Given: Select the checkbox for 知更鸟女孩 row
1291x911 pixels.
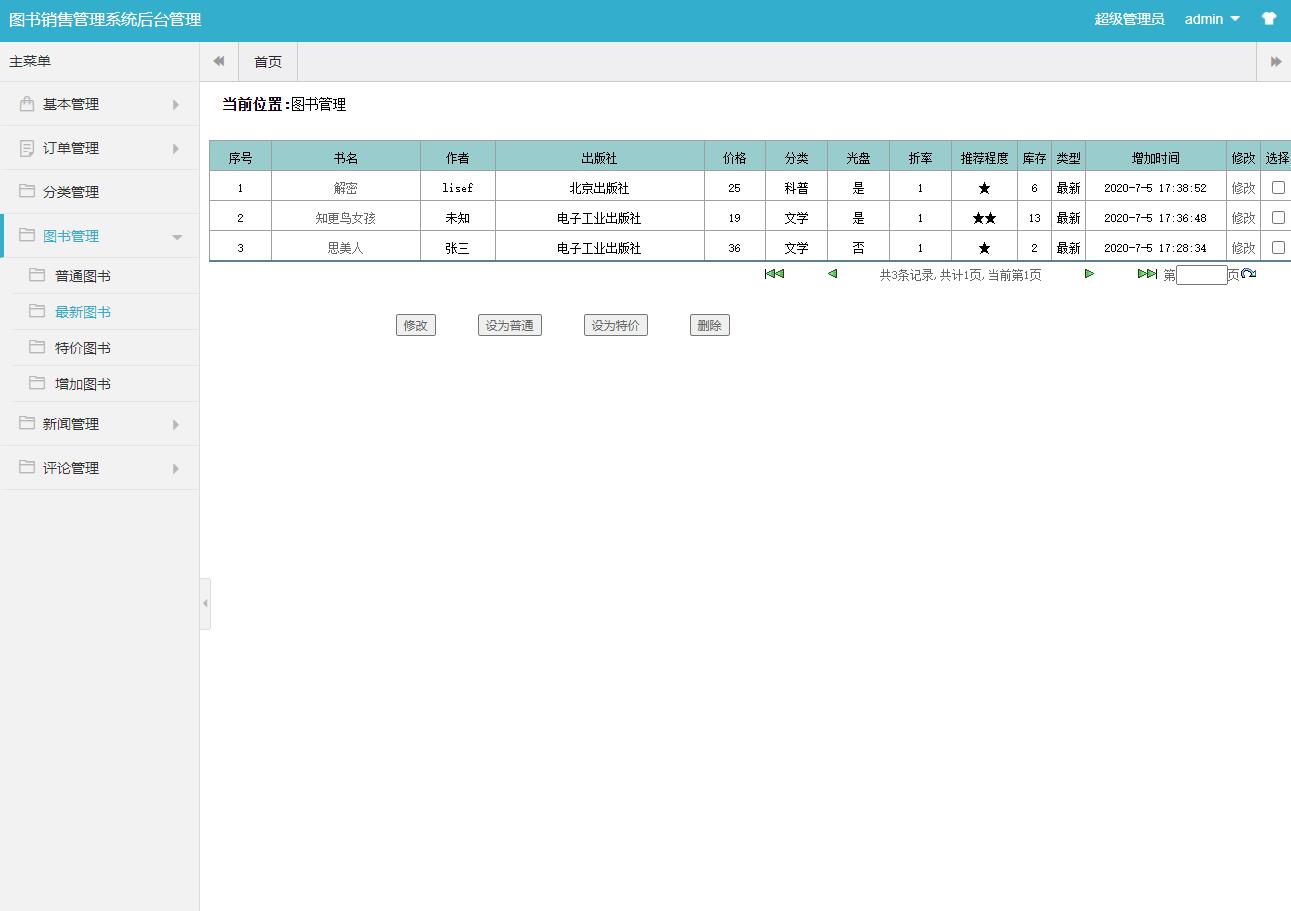Looking at the screenshot, I should (x=1277, y=216).
